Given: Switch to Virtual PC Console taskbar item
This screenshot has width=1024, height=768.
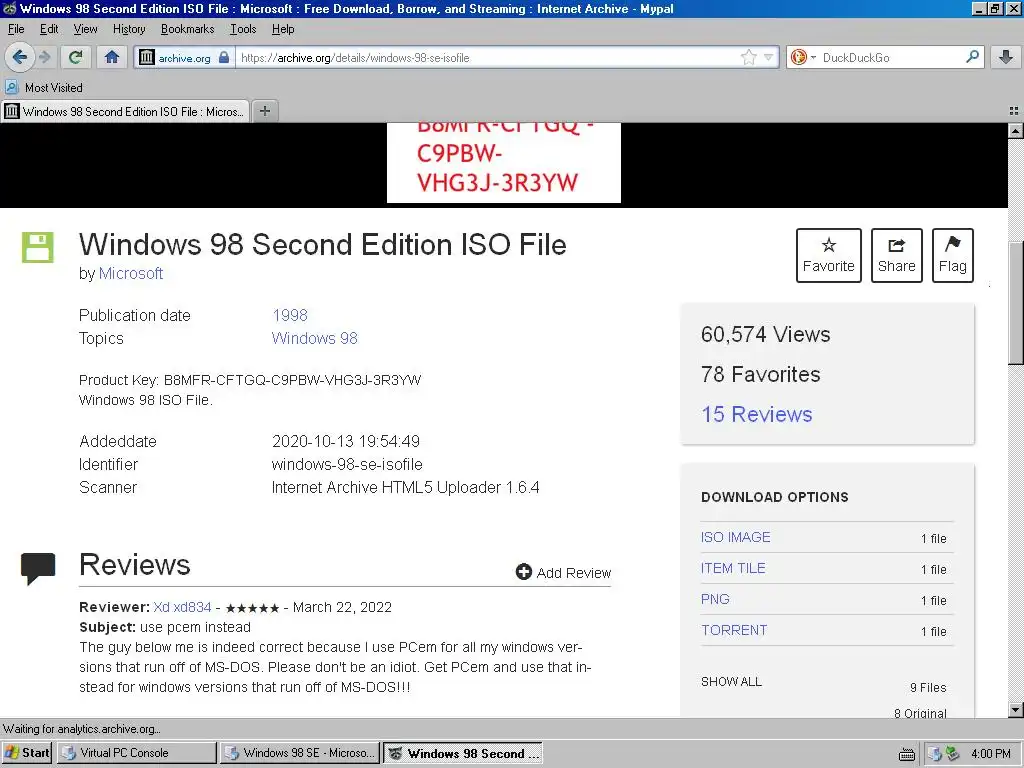Looking at the screenshot, I should [136, 753].
